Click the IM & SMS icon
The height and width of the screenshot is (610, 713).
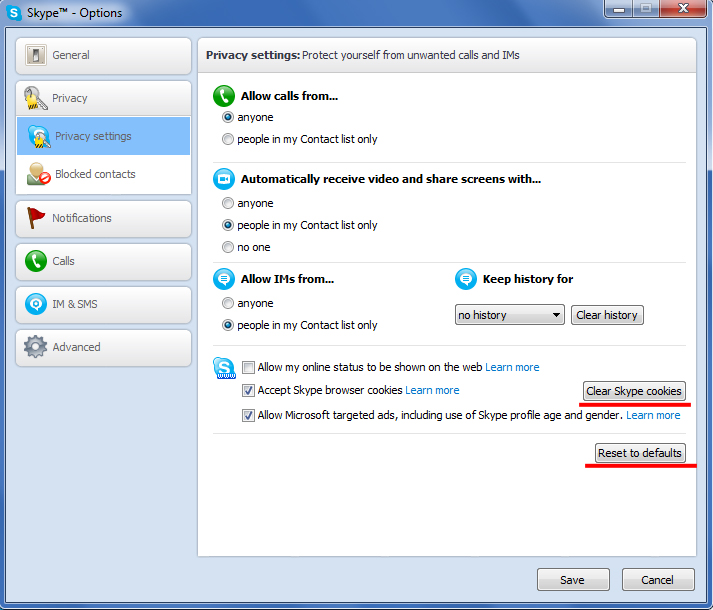coord(36,304)
